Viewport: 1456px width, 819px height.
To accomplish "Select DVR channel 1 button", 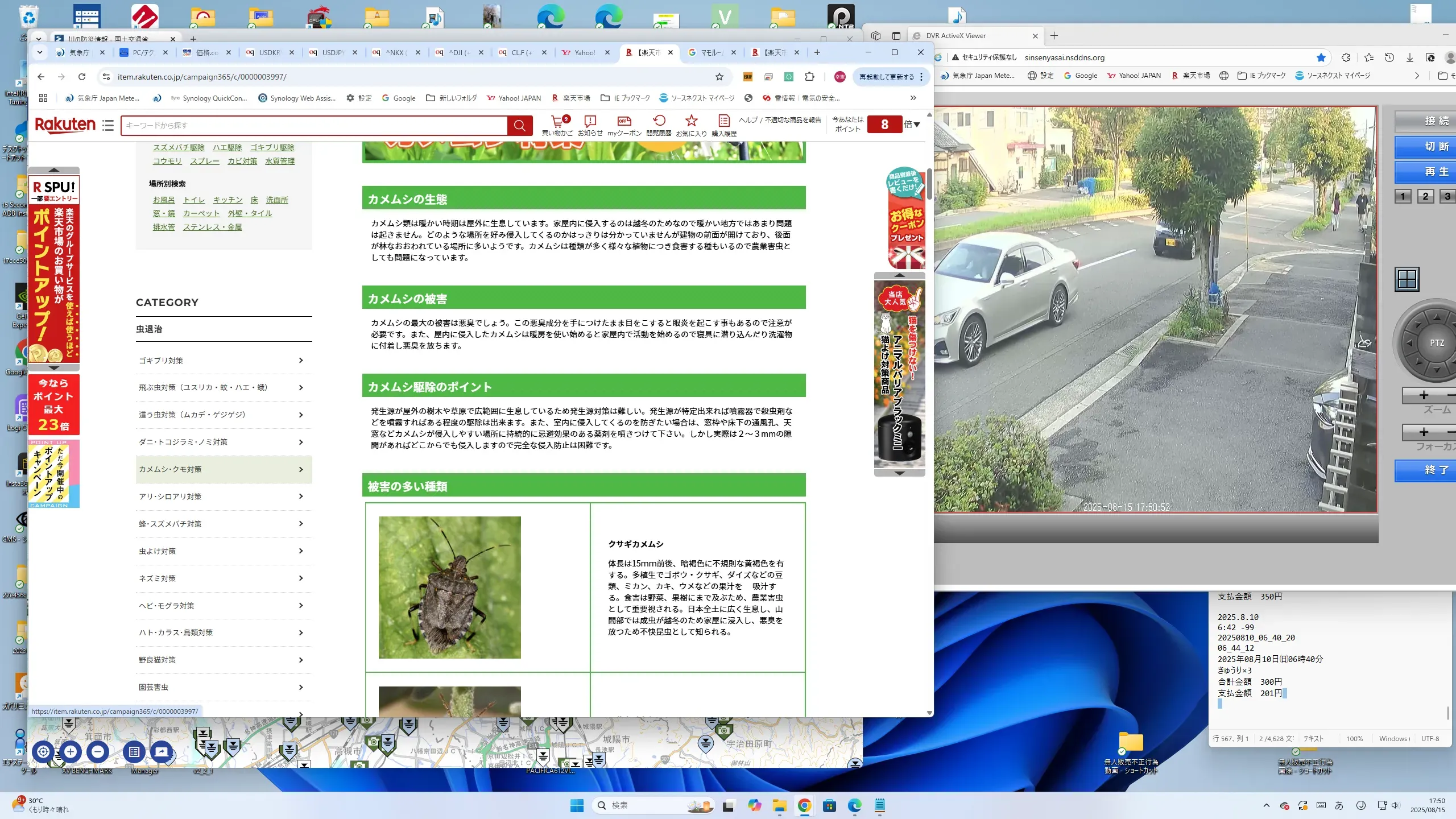I will pyautogui.click(x=1403, y=196).
